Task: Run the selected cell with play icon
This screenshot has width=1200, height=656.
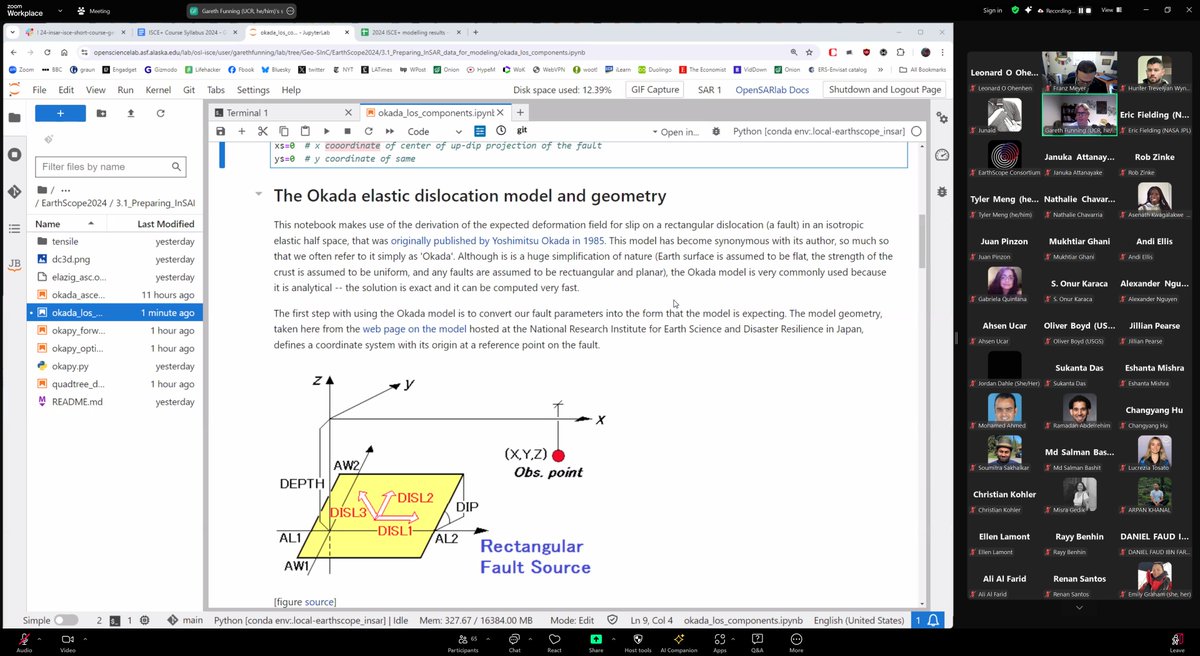Action: [x=326, y=131]
